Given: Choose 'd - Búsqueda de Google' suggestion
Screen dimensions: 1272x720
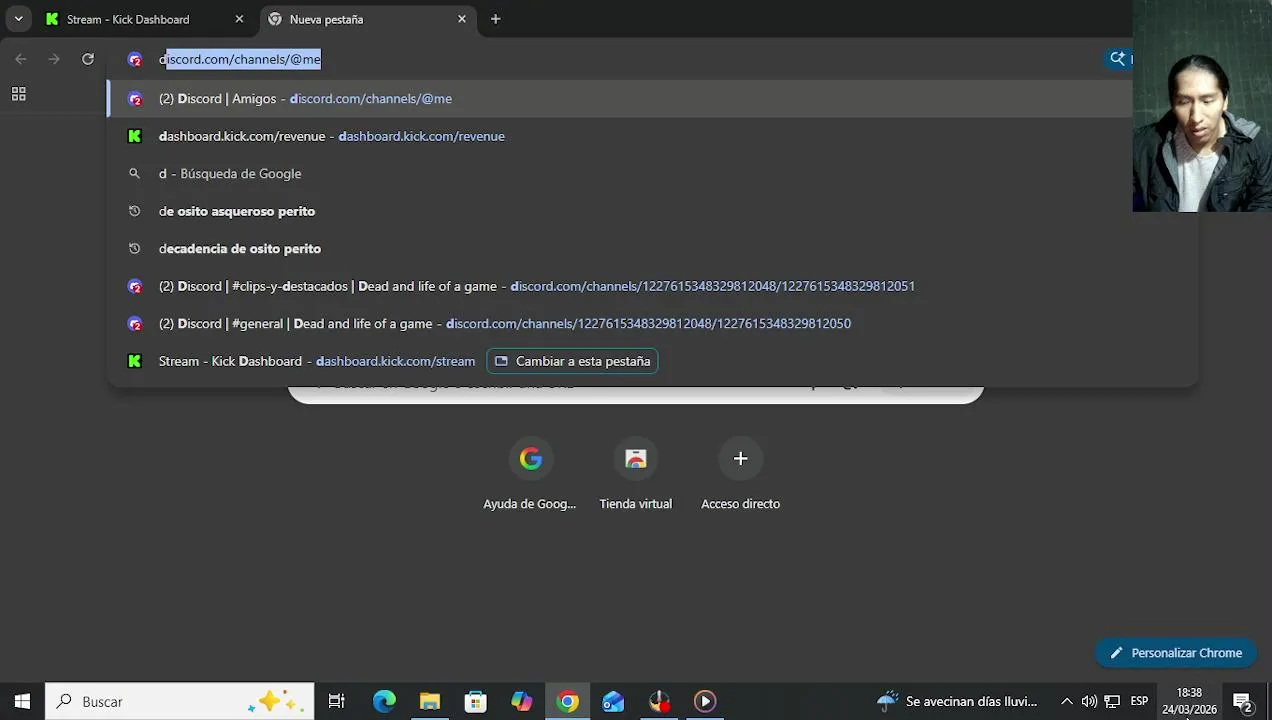Looking at the screenshot, I should point(652,174).
